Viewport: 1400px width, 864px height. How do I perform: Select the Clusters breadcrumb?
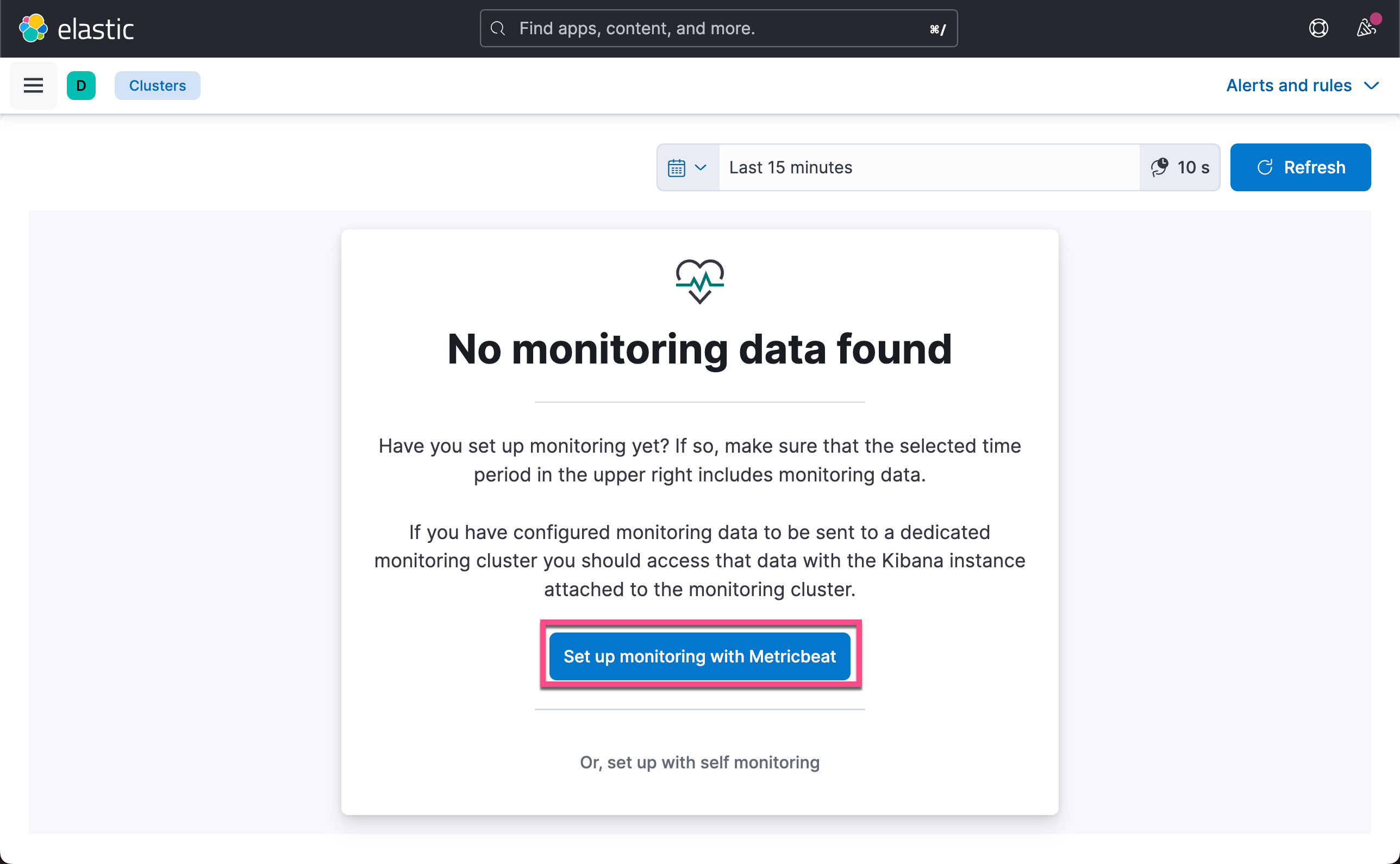[157, 86]
